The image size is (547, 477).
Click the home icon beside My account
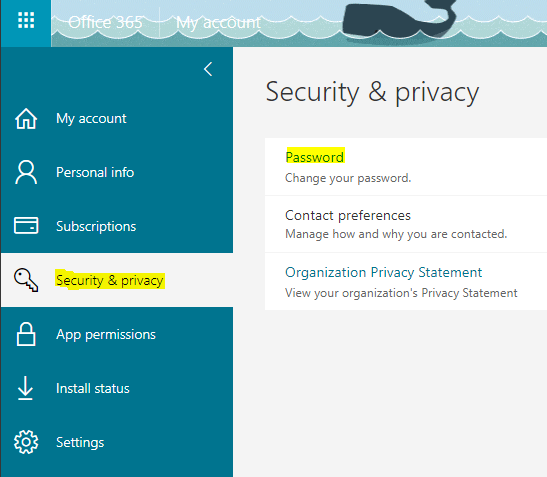pyautogui.click(x=26, y=118)
